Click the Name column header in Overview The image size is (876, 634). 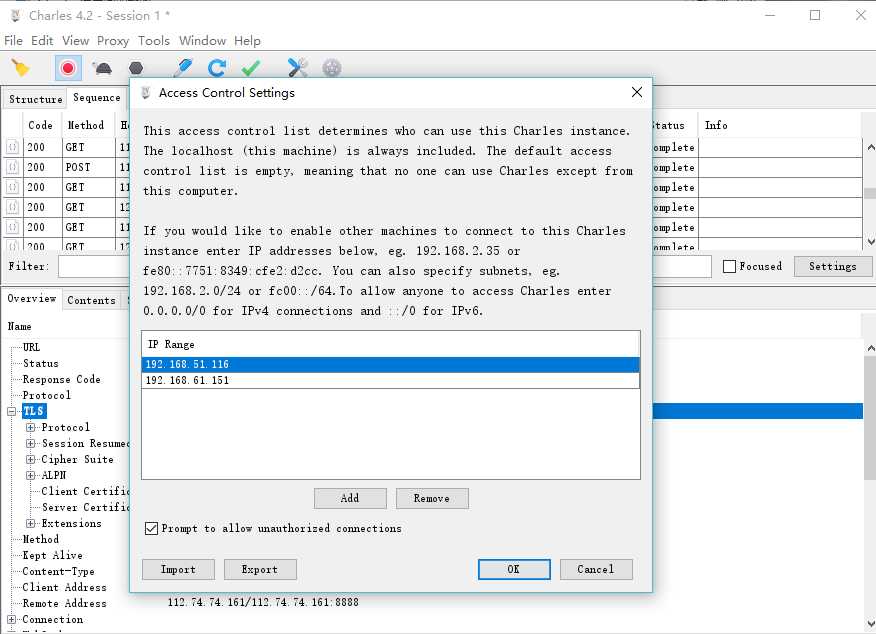(20, 326)
